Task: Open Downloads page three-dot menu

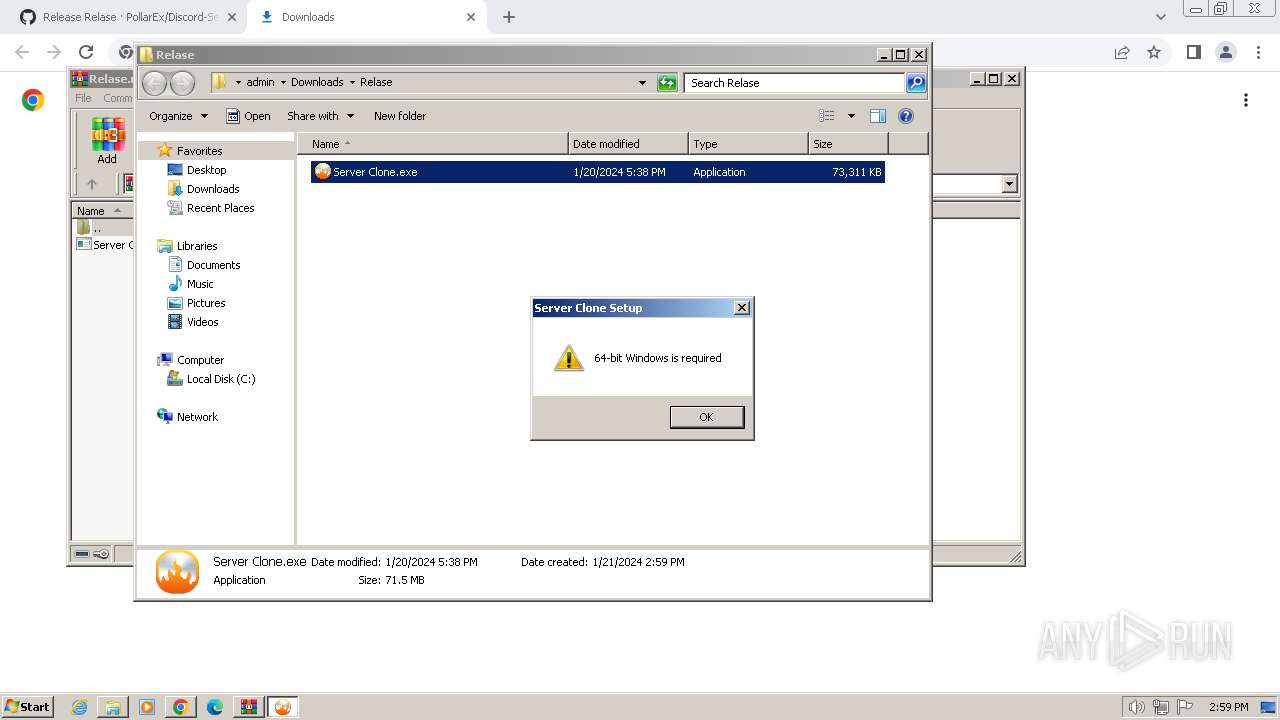Action: click(1246, 100)
